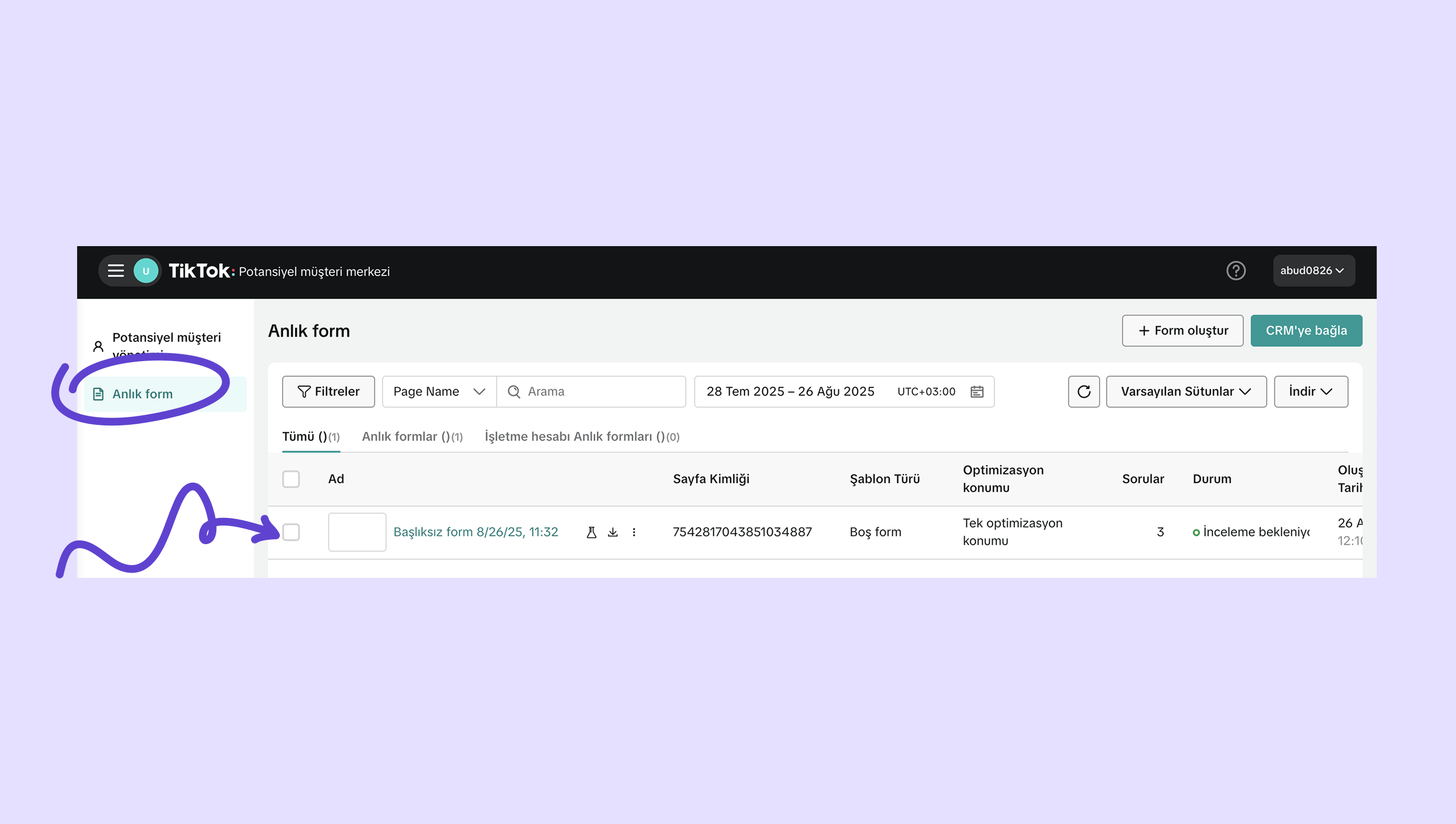
Task: Click the UTC+03:00 timezone label
Action: [x=926, y=391]
